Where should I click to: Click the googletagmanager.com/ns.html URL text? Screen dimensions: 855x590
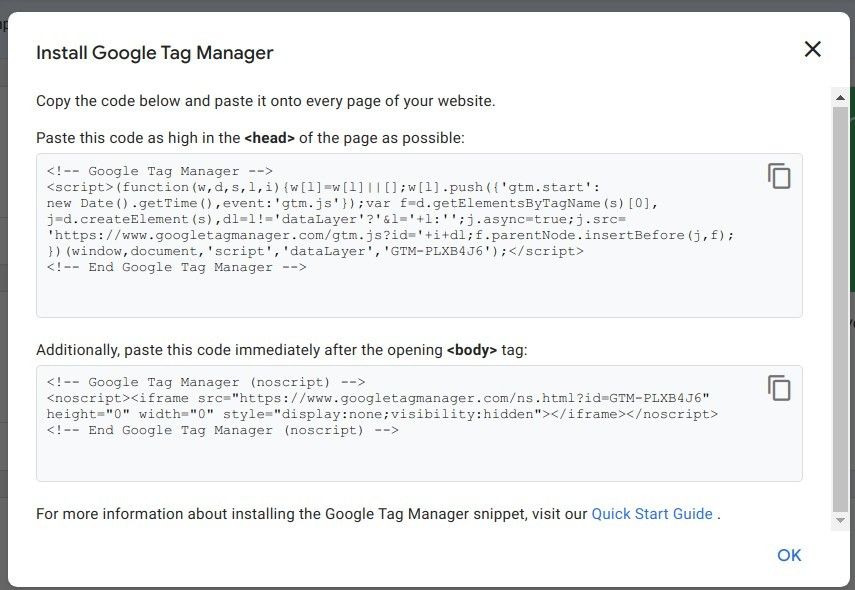click(x=471, y=398)
